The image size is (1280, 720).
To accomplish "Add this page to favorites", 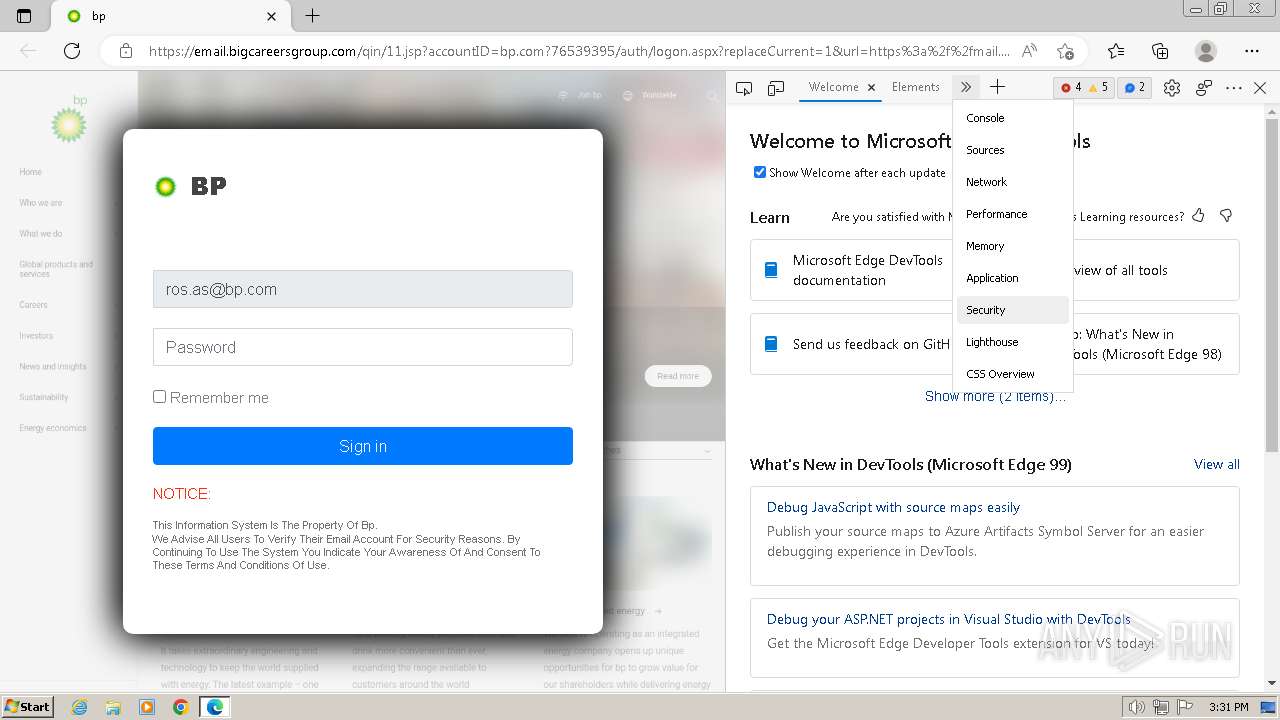I will [x=1065, y=51].
